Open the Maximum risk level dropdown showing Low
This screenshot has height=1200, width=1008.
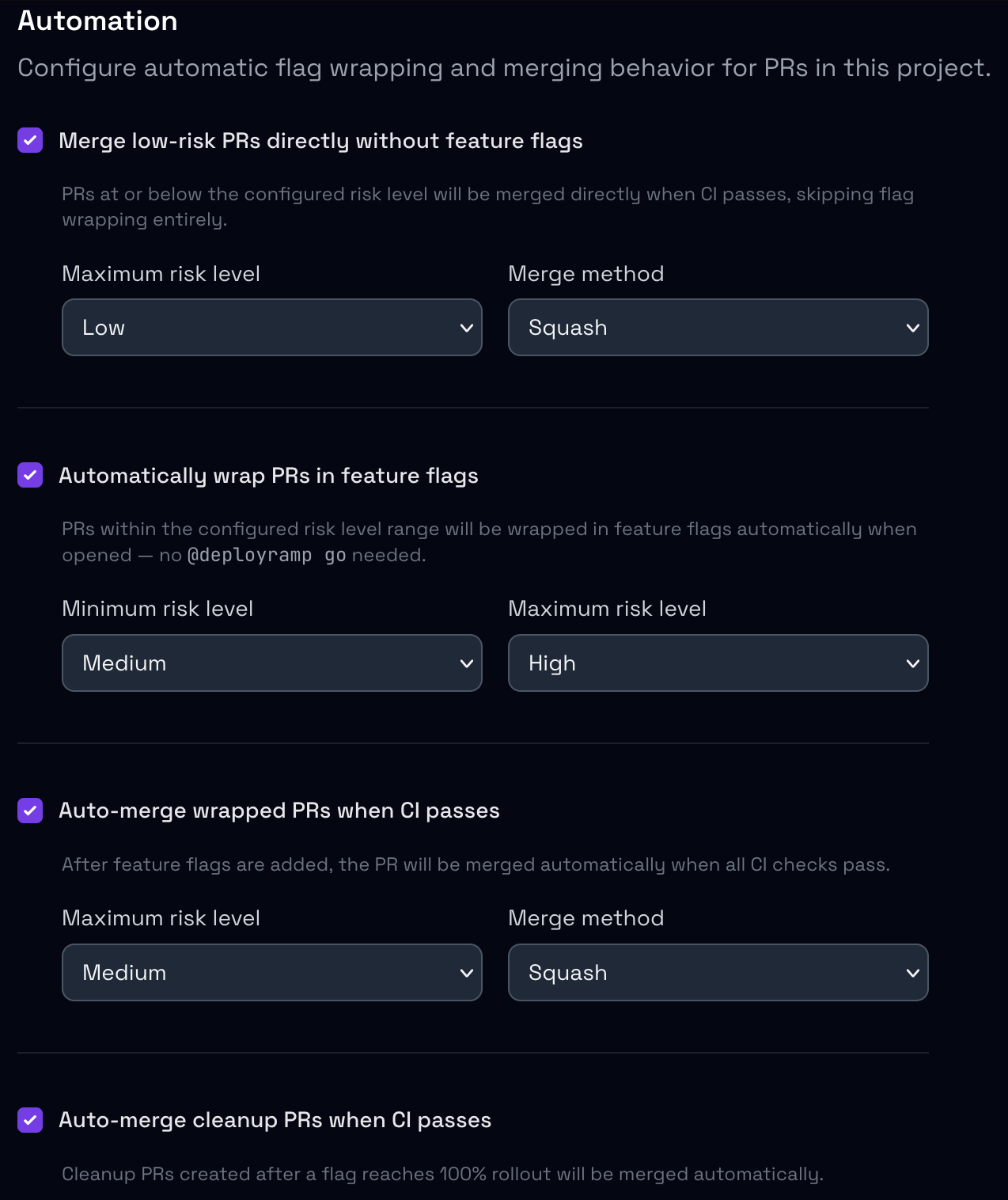271,328
